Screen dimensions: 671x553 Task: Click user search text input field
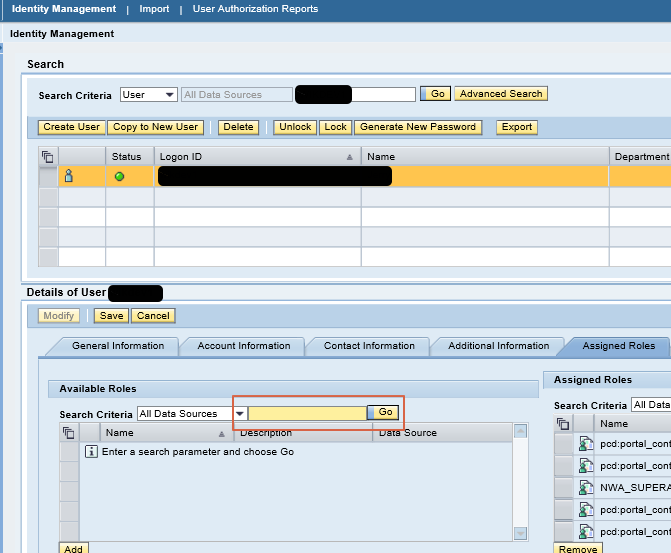coord(355,95)
